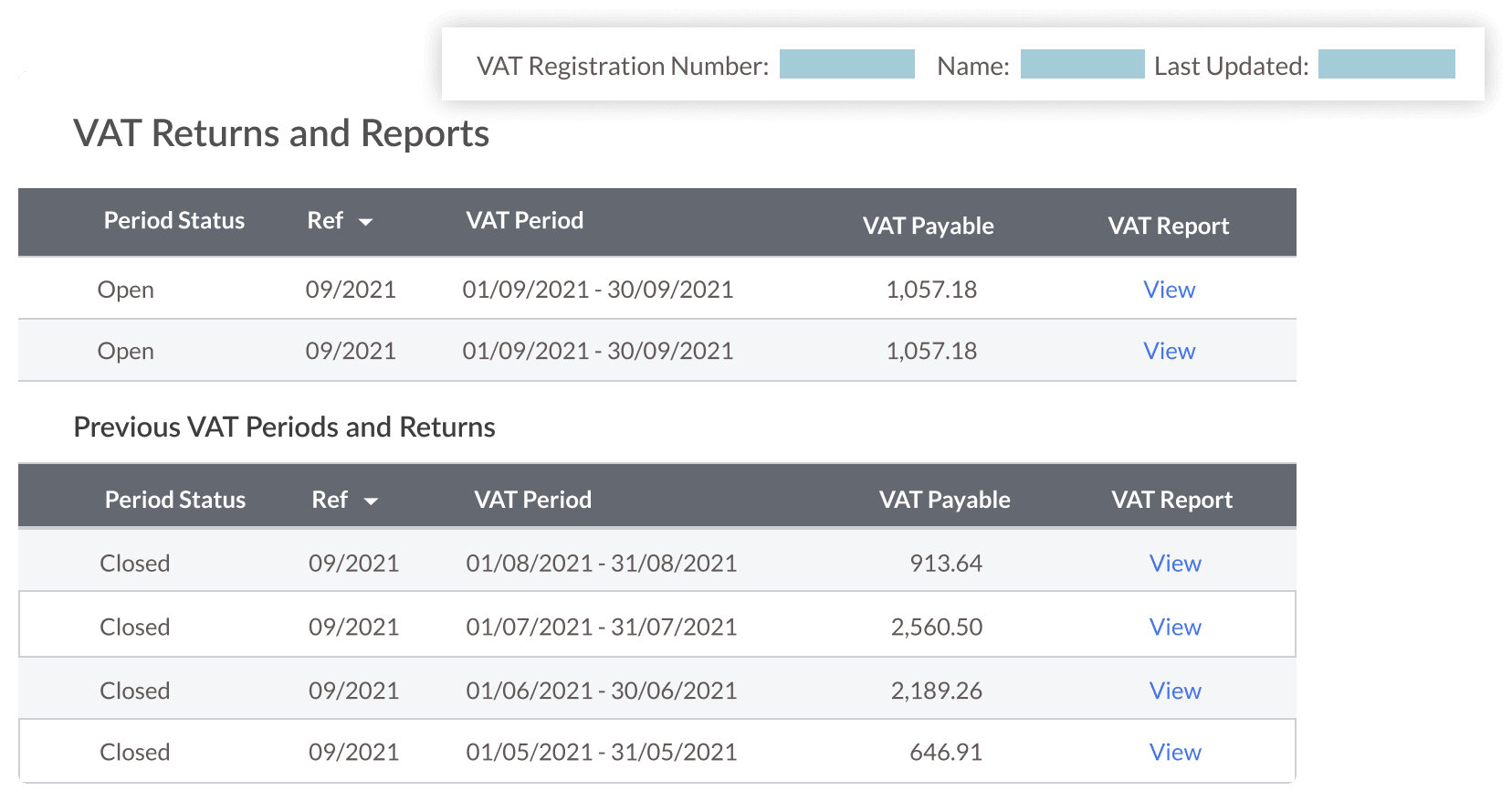Open View link in the upper Open row
Screen dimensions: 1512x802
pos(1170,290)
